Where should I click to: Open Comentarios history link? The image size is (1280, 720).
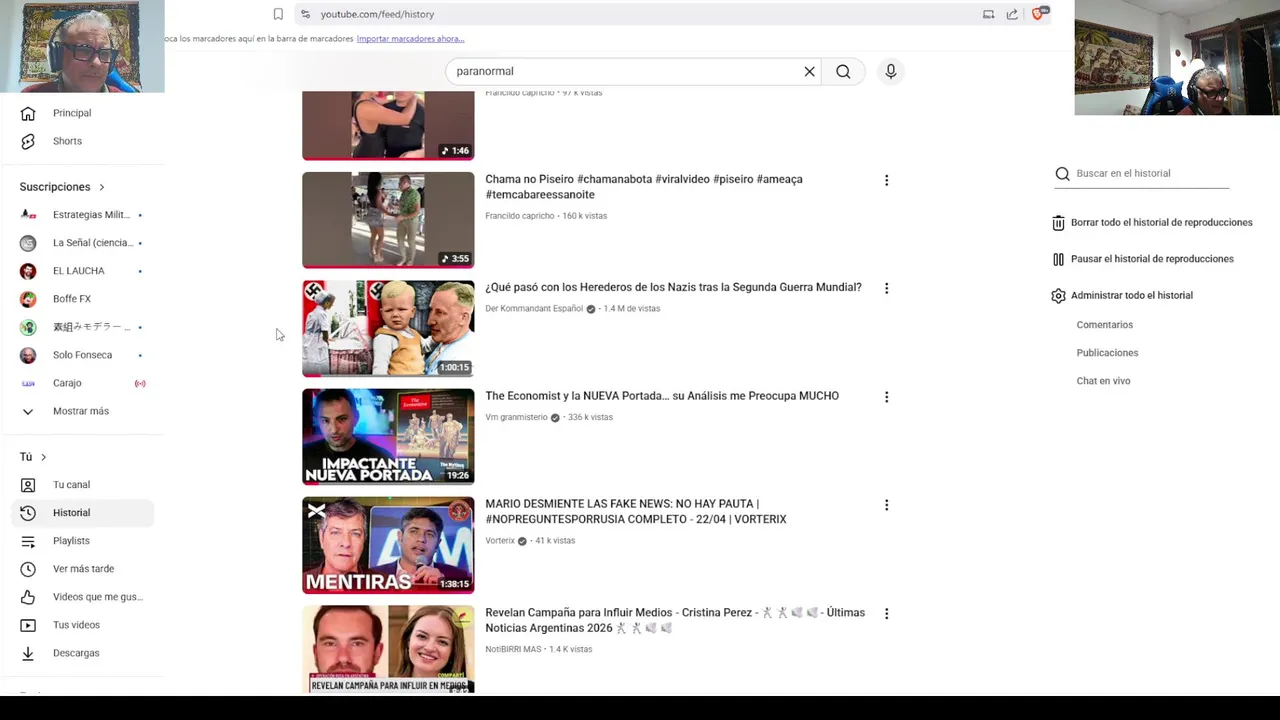(1104, 325)
